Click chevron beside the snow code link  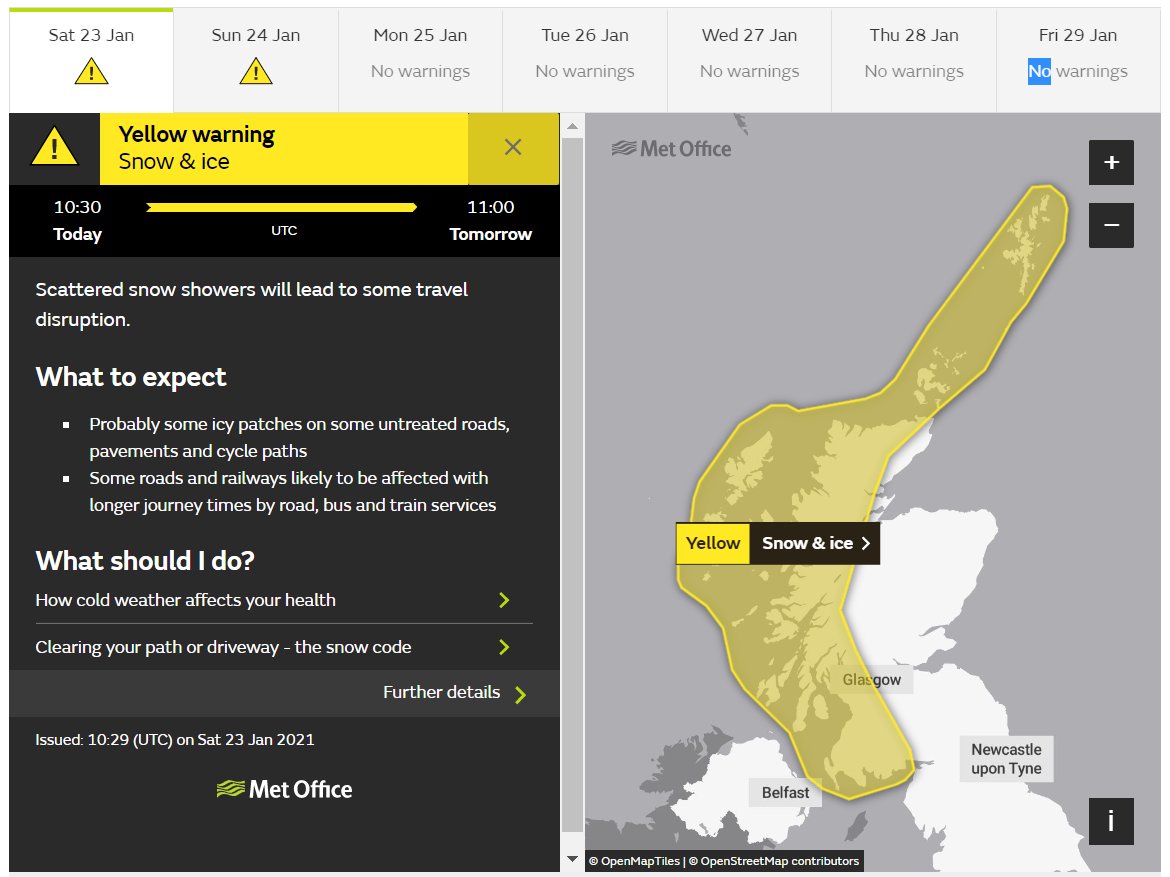point(504,647)
